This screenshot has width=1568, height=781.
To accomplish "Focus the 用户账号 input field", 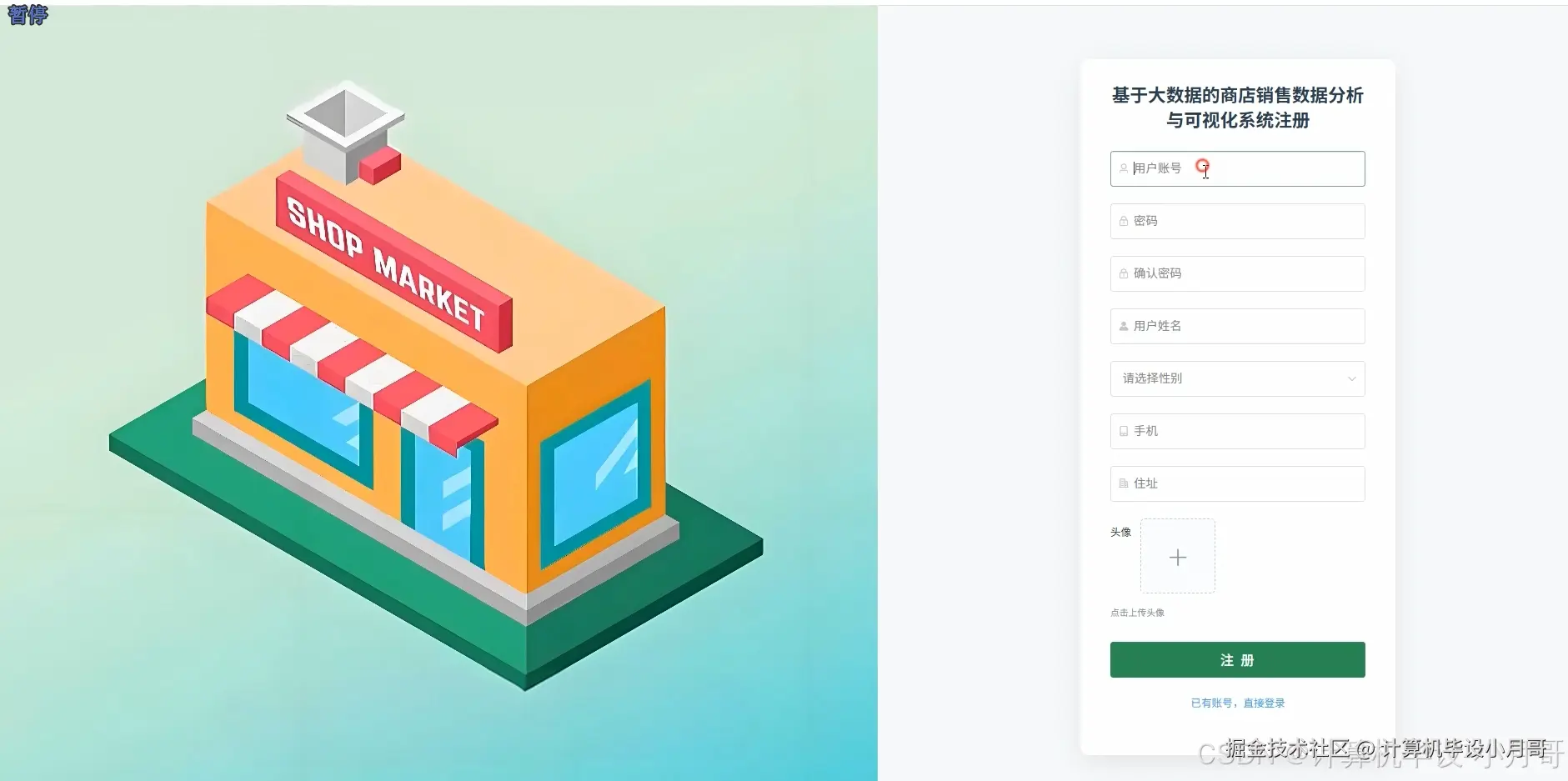I will [x=1237, y=168].
